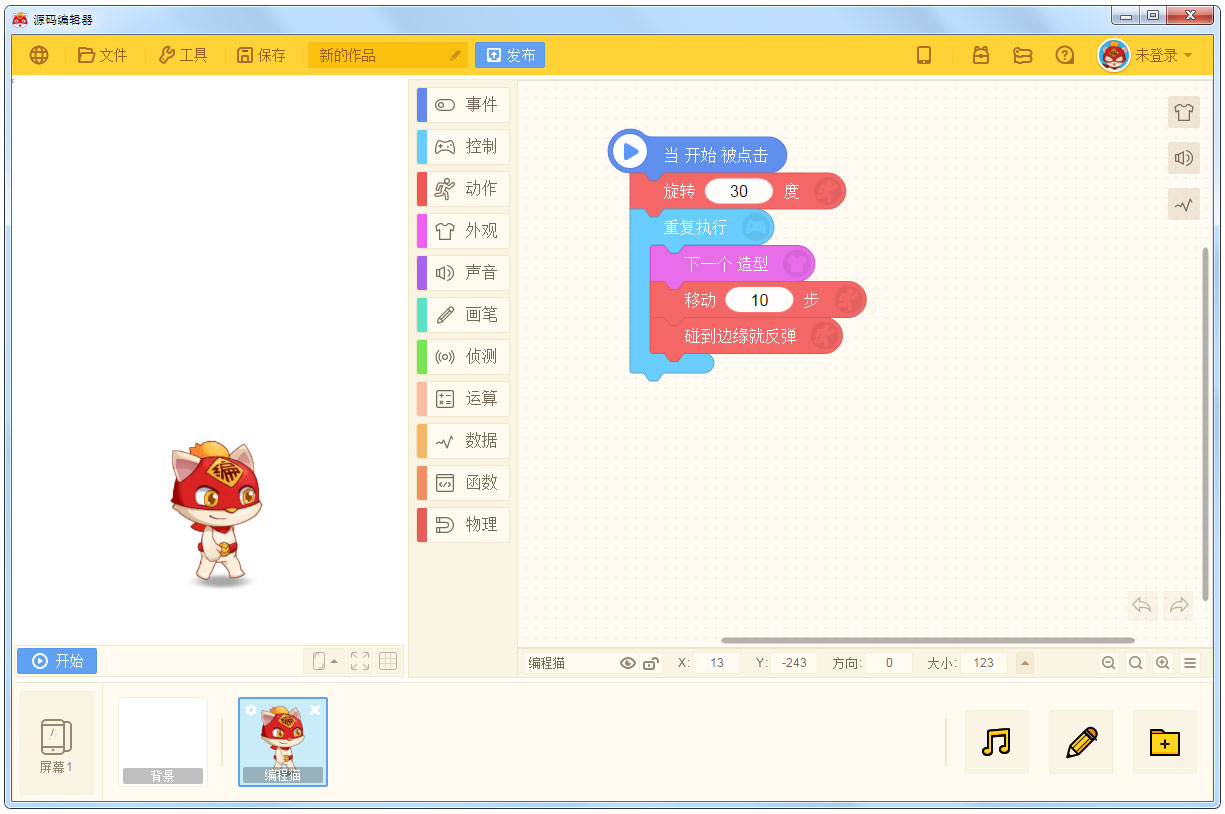Select the 侦测 block category

click(x=463, y=357)
